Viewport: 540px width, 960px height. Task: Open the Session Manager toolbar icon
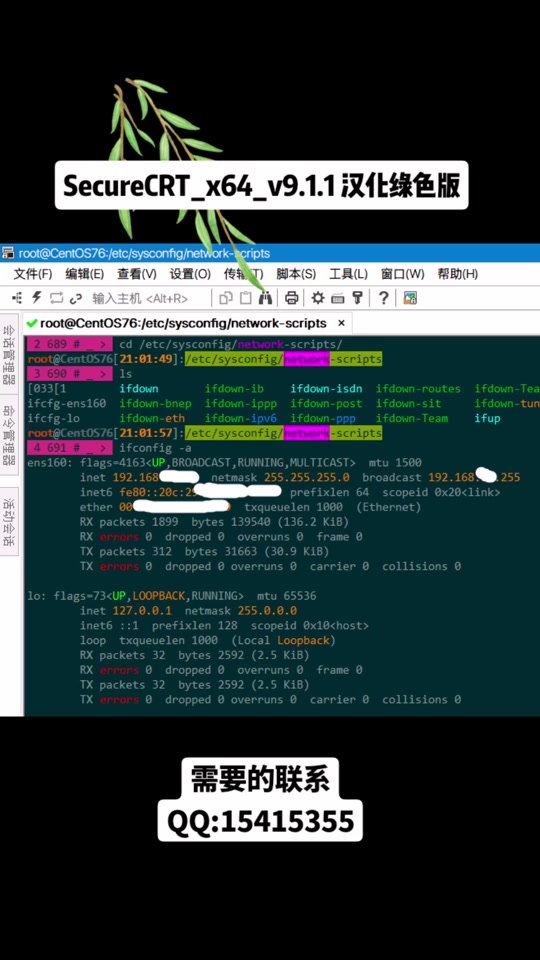[x=17, y=298]
